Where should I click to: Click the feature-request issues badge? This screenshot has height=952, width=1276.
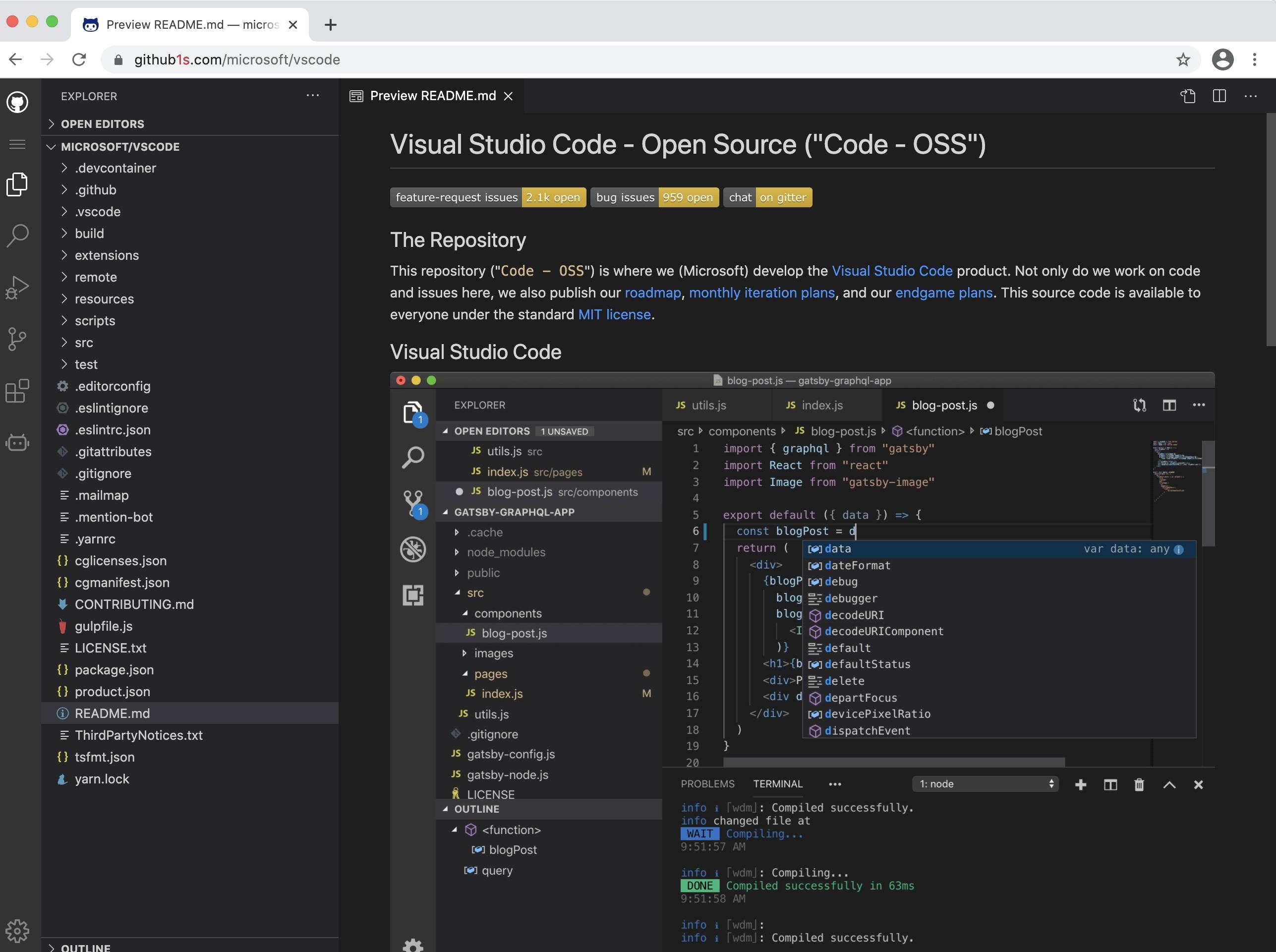pos(488,198)
